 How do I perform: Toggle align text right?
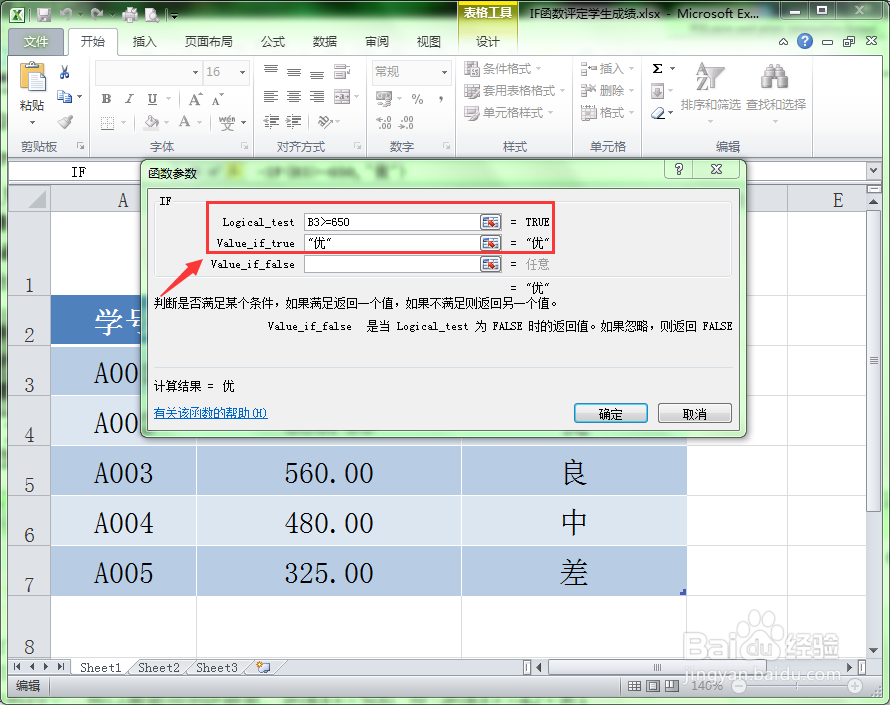[x=317, y=96]
